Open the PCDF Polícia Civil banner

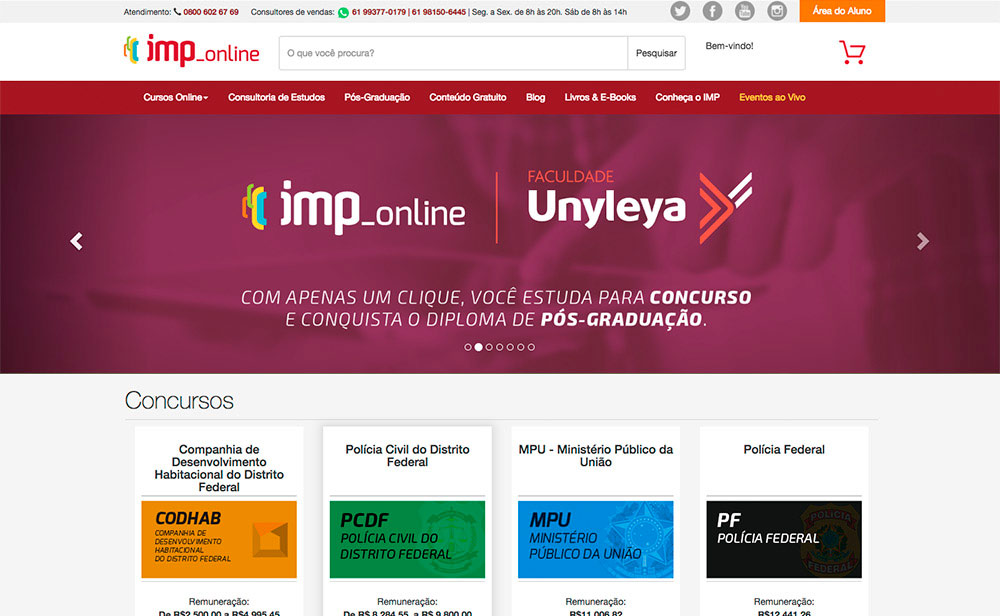click(407, 540)
